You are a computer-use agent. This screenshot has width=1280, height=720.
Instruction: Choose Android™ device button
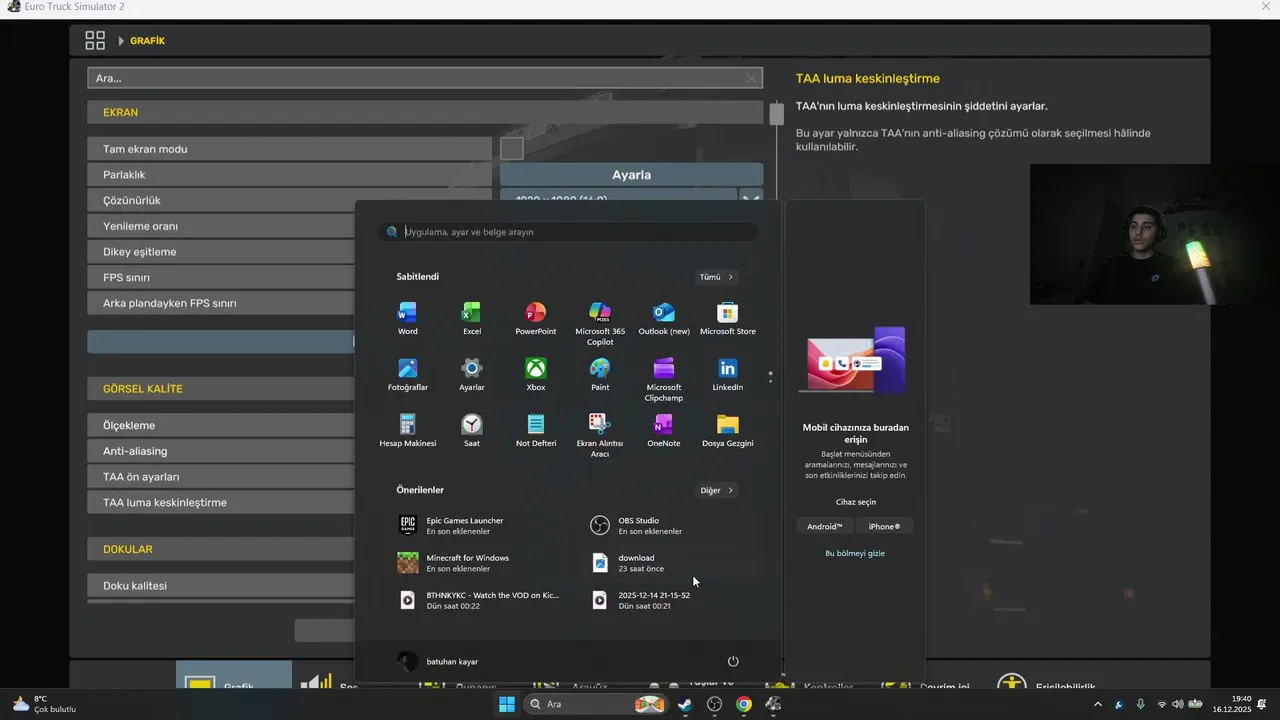click(825, 526)
